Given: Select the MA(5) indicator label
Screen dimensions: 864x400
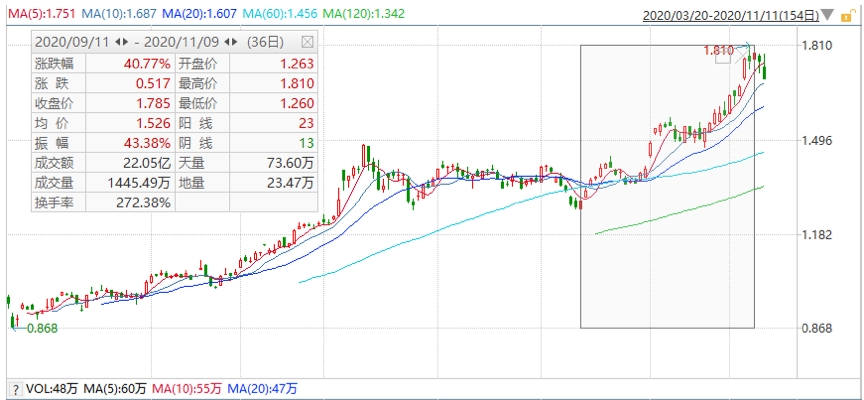Looking at the screenshot, I should pos(41,15).
